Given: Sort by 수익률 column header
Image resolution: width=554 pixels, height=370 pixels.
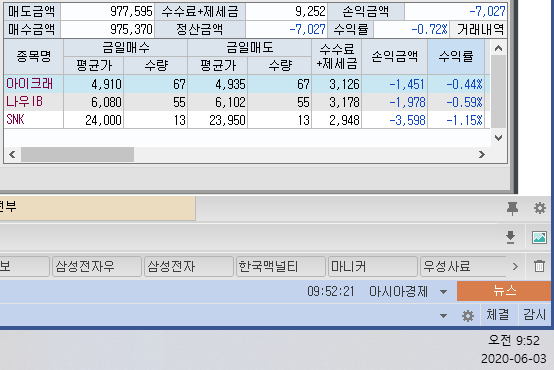Looking at the screenshot, I should click(x=456, y=56).
